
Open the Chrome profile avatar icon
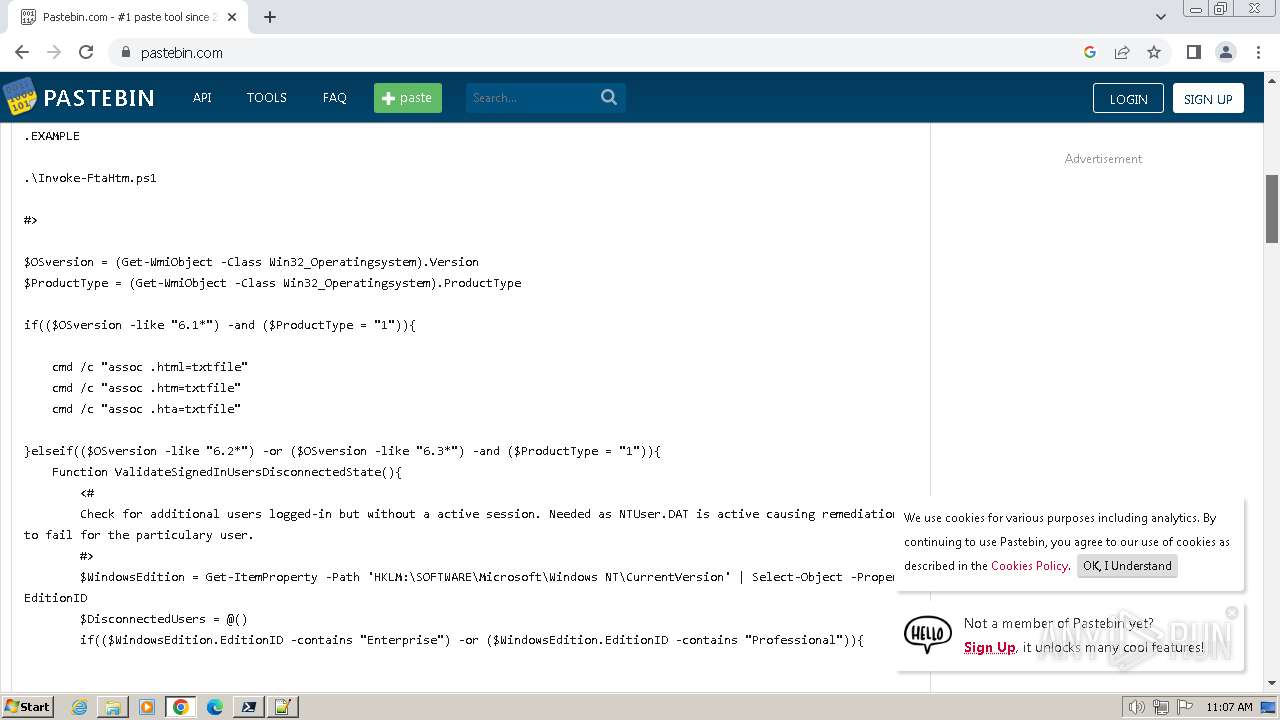click(x=1225, y=52)
